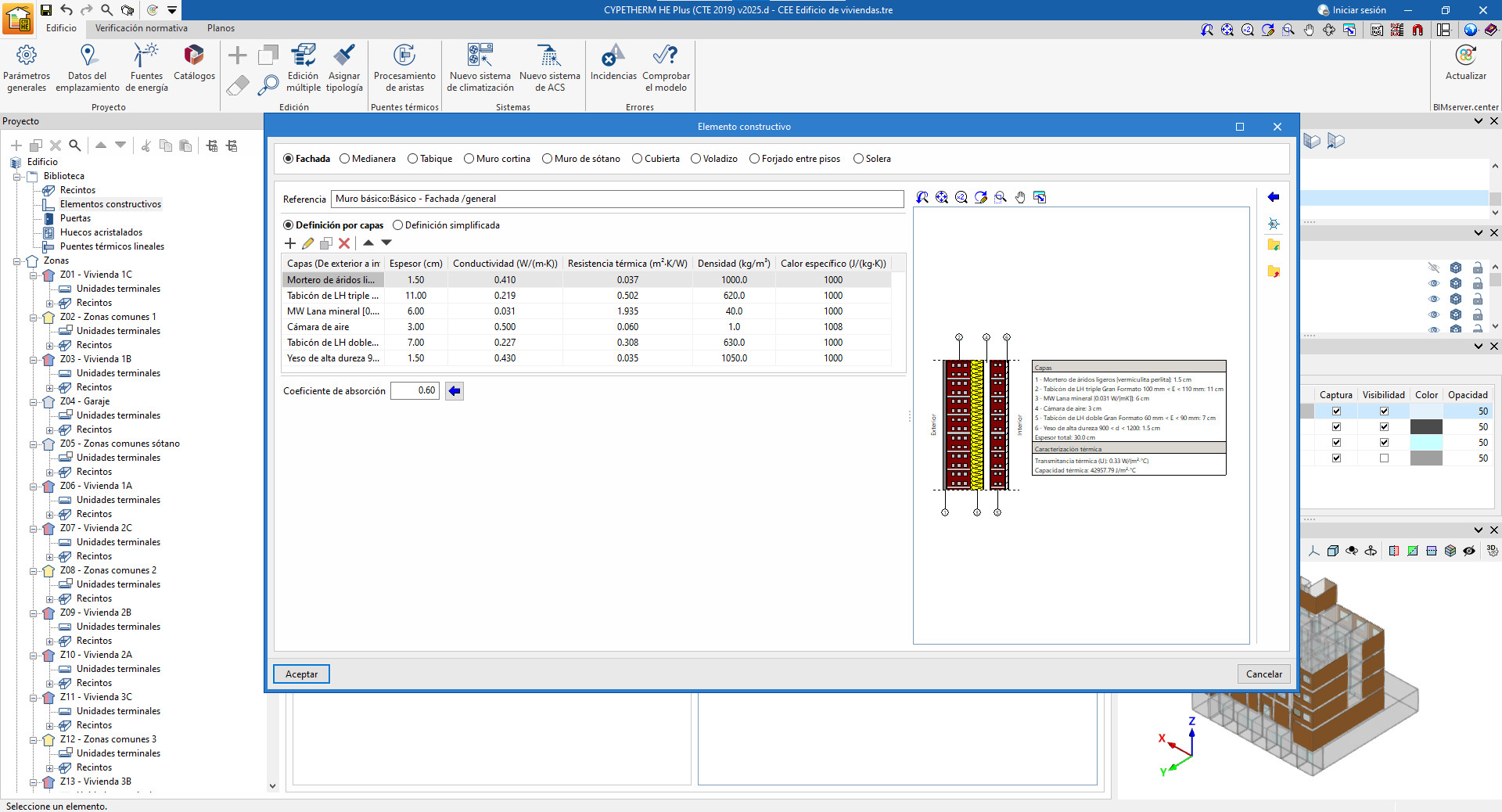Move selected layer down in list

pyautogui.click(x=386, y=243)
